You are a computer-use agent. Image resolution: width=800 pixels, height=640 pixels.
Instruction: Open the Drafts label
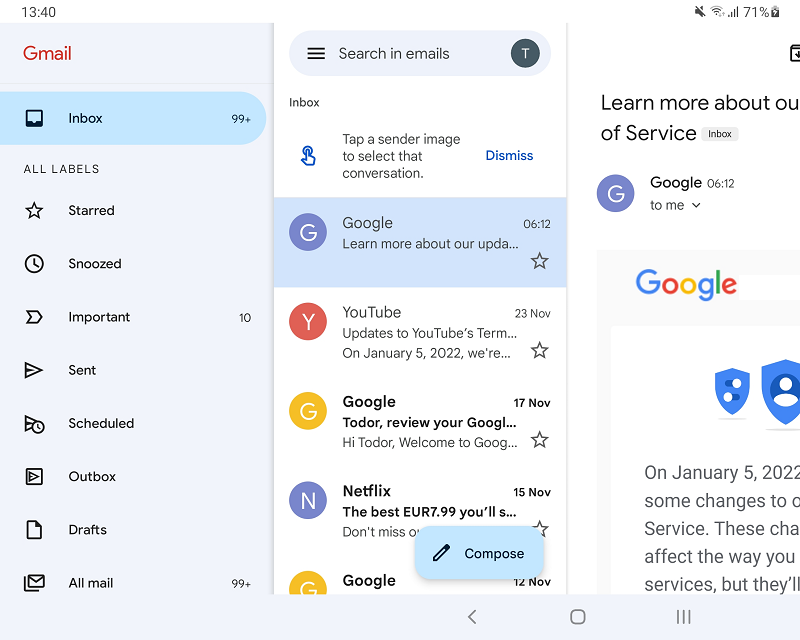(x=133, y=530)
